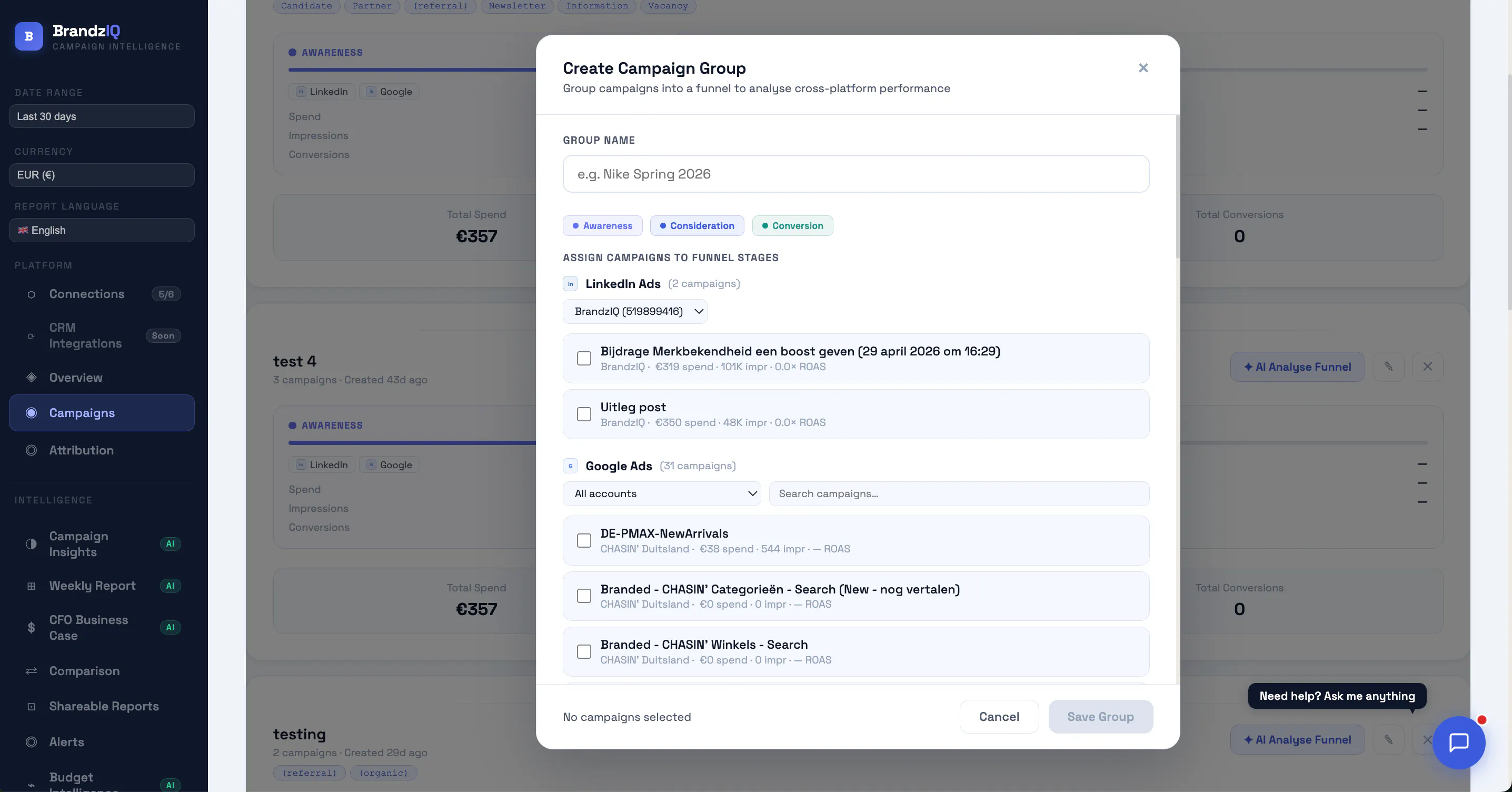Click the BrandzIQ logo icon

29,36
